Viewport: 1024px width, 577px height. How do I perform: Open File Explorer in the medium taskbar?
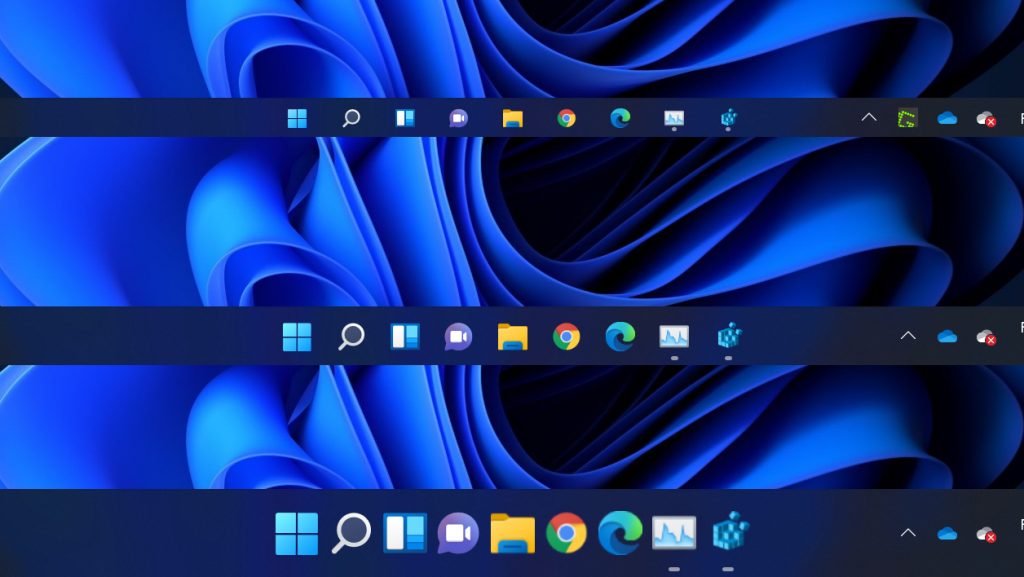click(x=512, y=336)
